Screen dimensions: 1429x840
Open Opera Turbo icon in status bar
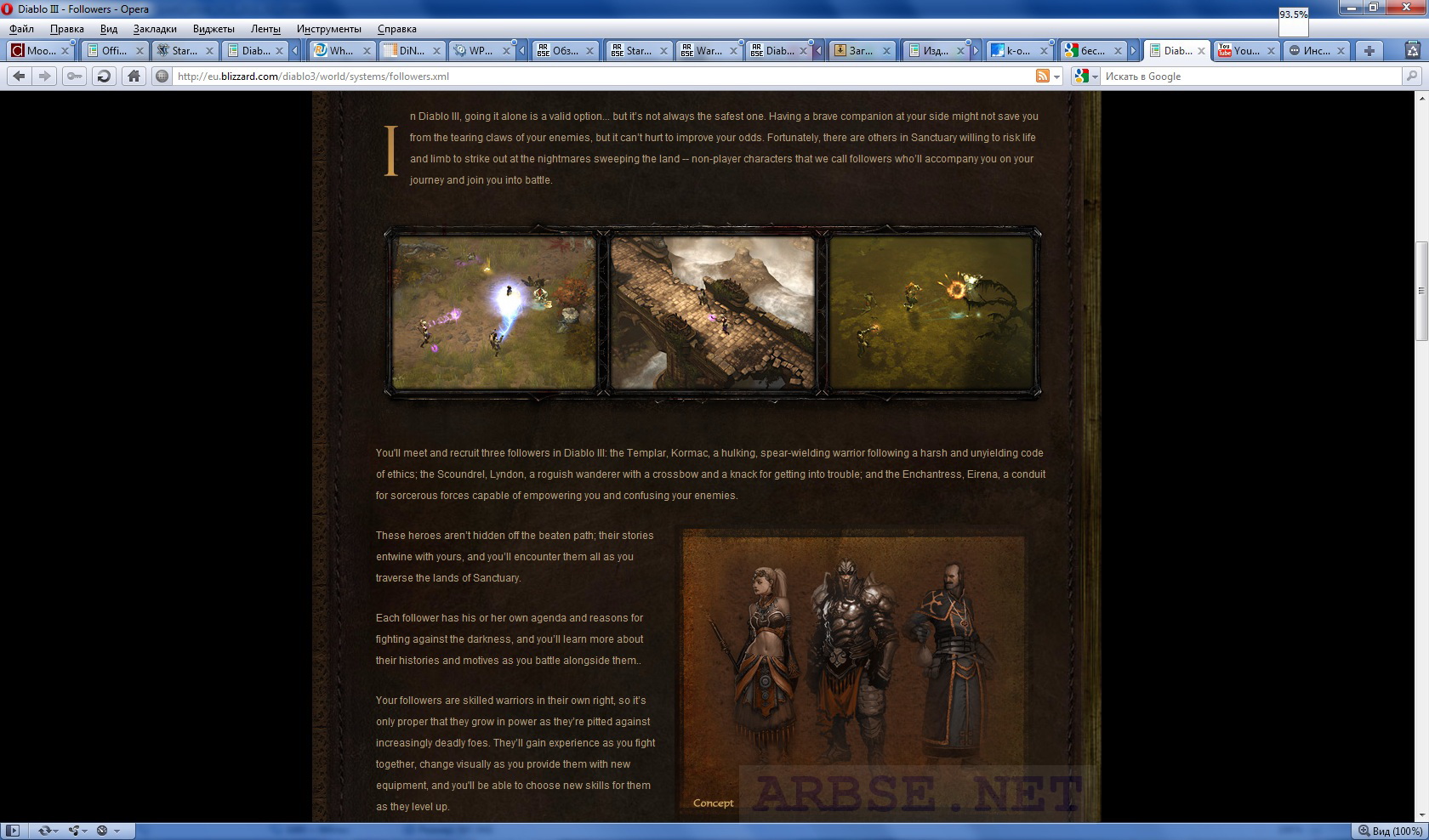point(102,831)
